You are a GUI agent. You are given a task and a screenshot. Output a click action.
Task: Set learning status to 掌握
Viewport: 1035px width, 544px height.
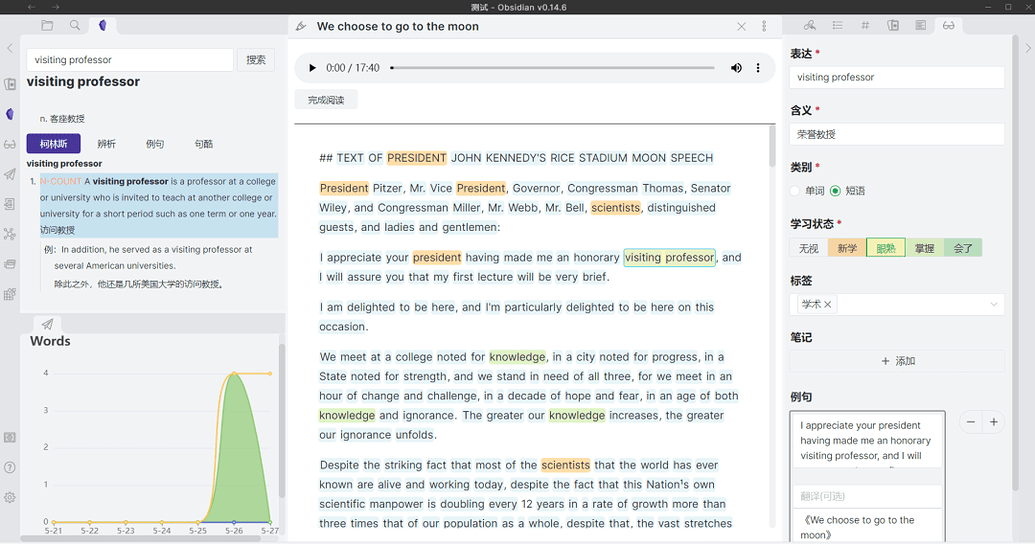pyautogui.click(x=924, y=248)
